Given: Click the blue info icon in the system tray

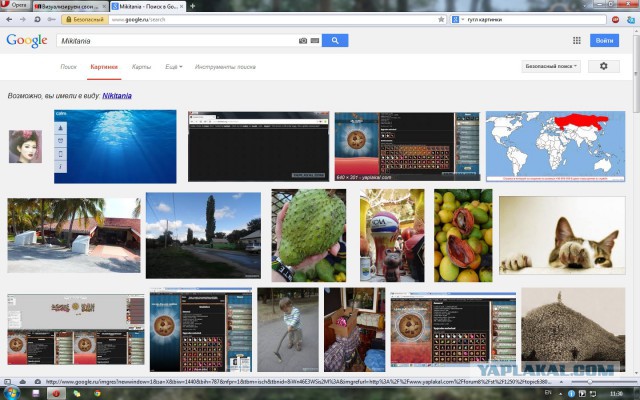Looking at the screenshot, I should click(571, 393).
